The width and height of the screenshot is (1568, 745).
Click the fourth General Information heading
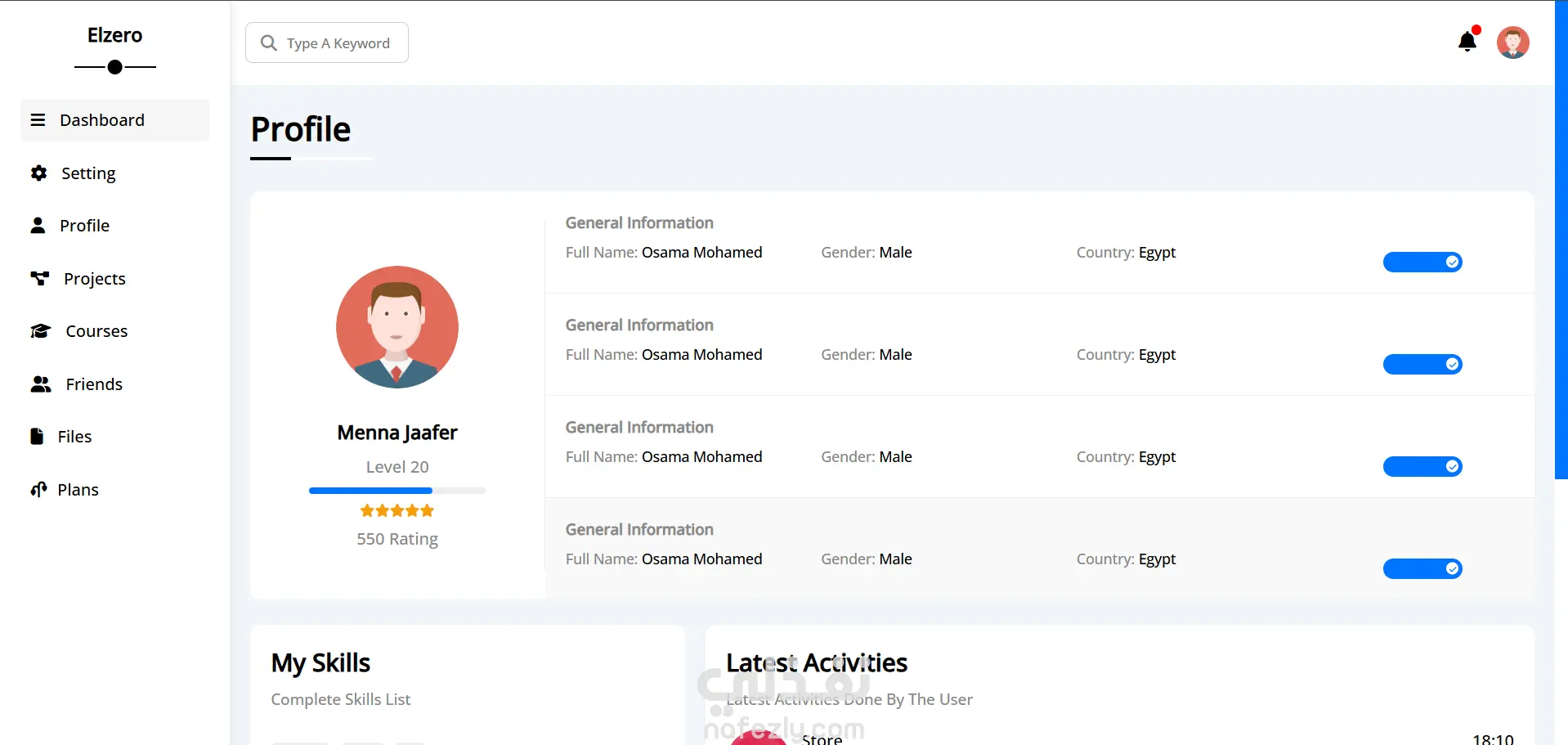pos(639,529)
